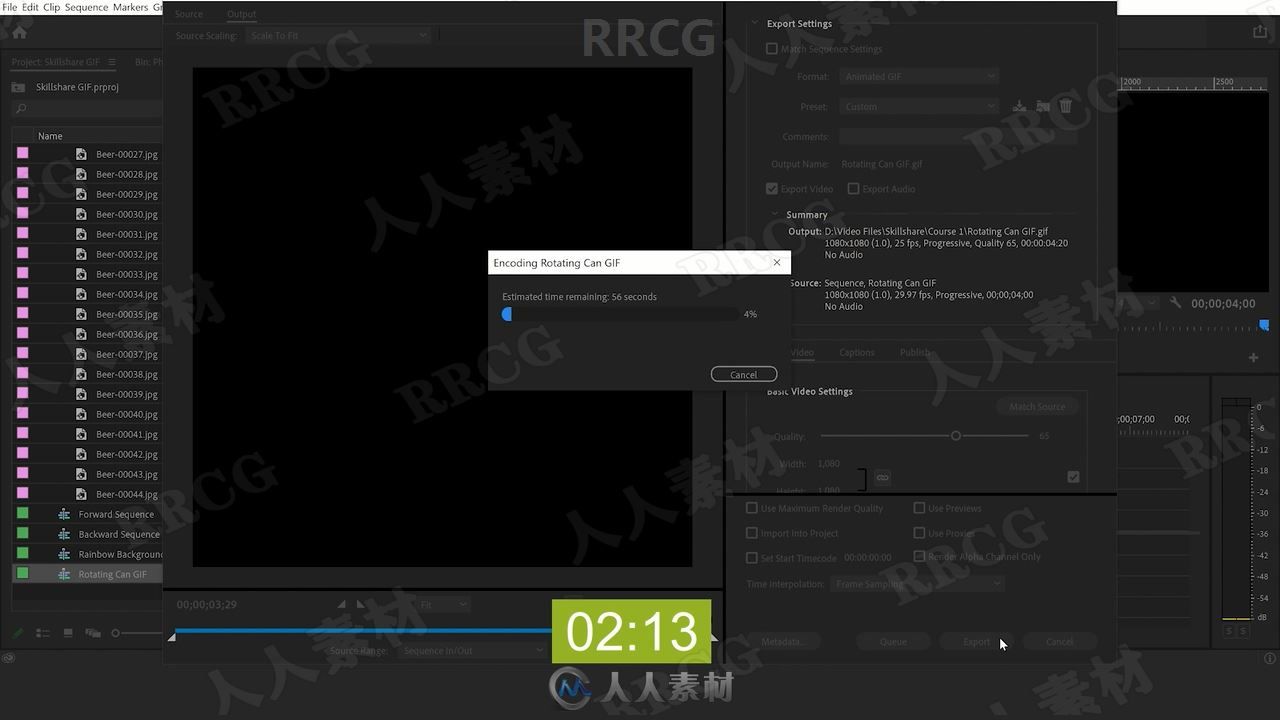Click the encoding progress bar
This screenshot has width=1280, height=720.
pos(620,314)
